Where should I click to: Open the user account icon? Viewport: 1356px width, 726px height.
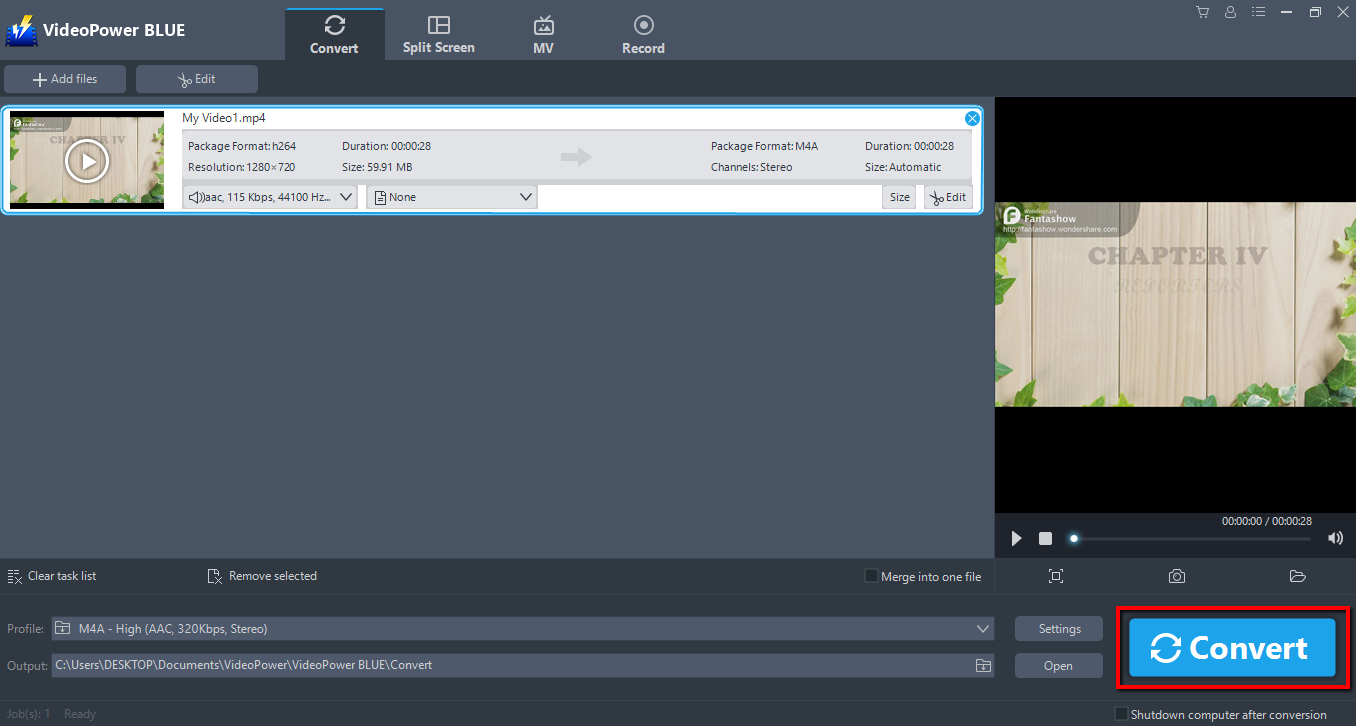[1230, 12]
